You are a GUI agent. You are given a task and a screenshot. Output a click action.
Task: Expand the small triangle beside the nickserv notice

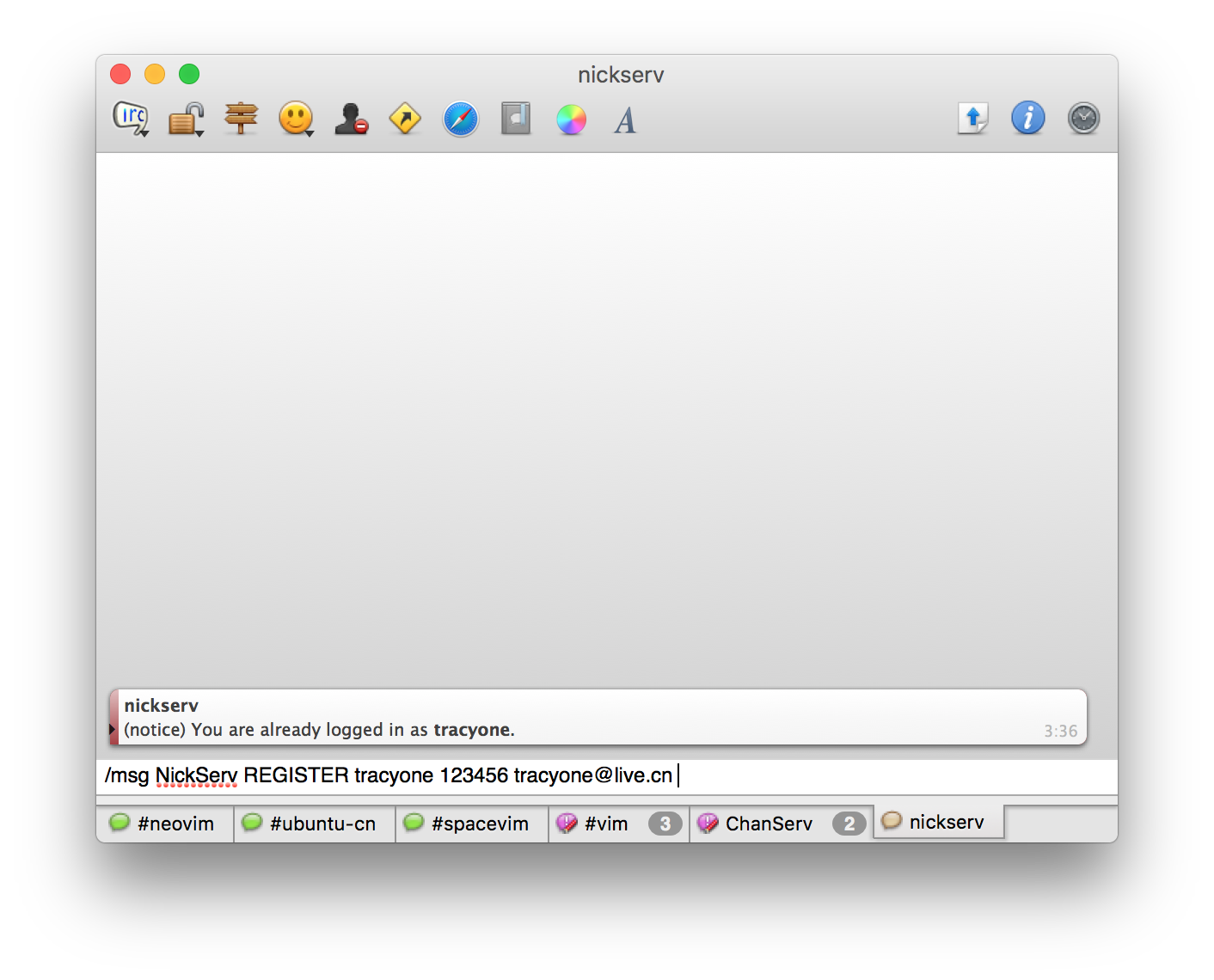click(112, 730)
